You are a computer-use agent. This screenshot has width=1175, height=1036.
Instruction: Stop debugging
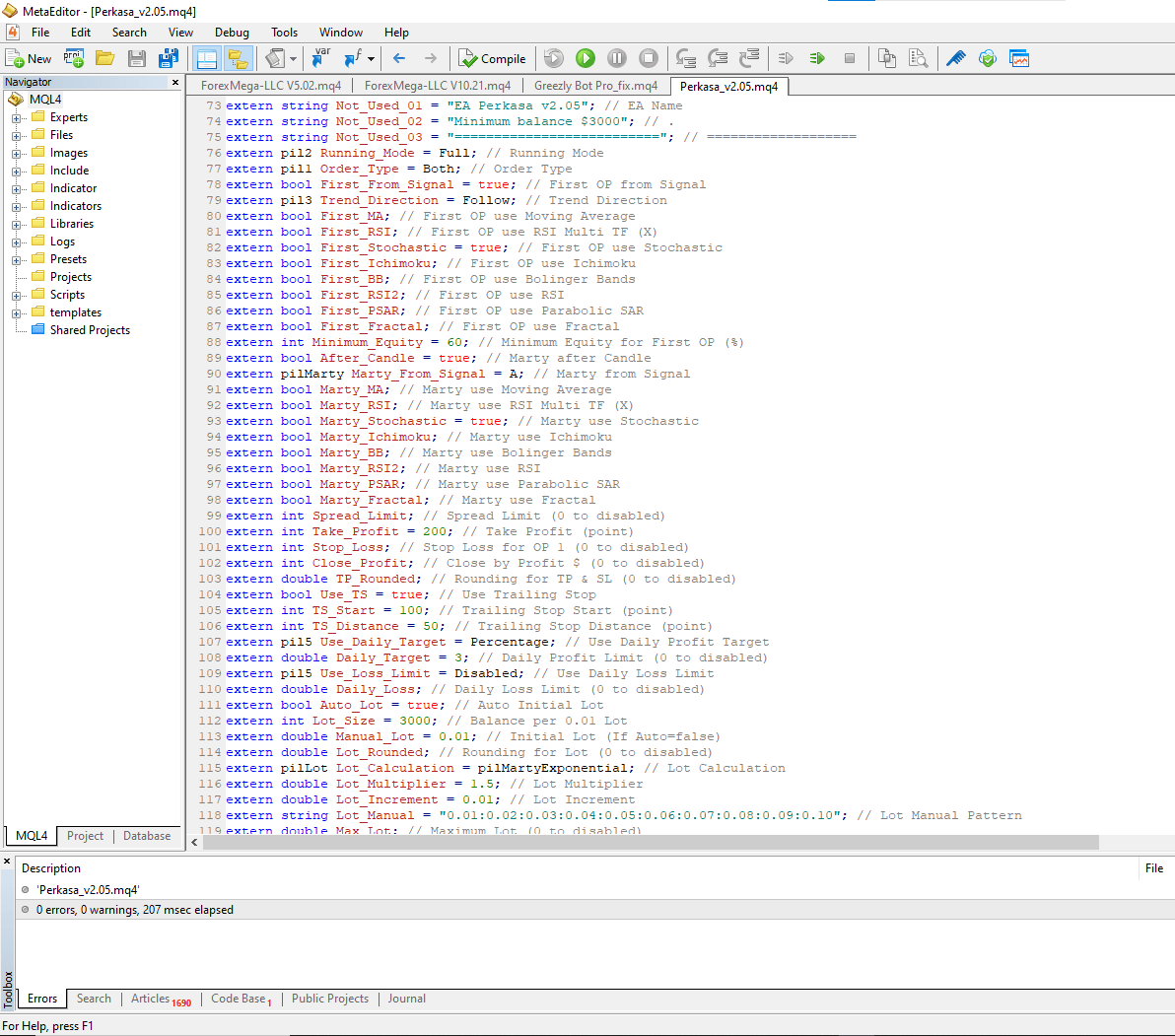coord(649,58)
